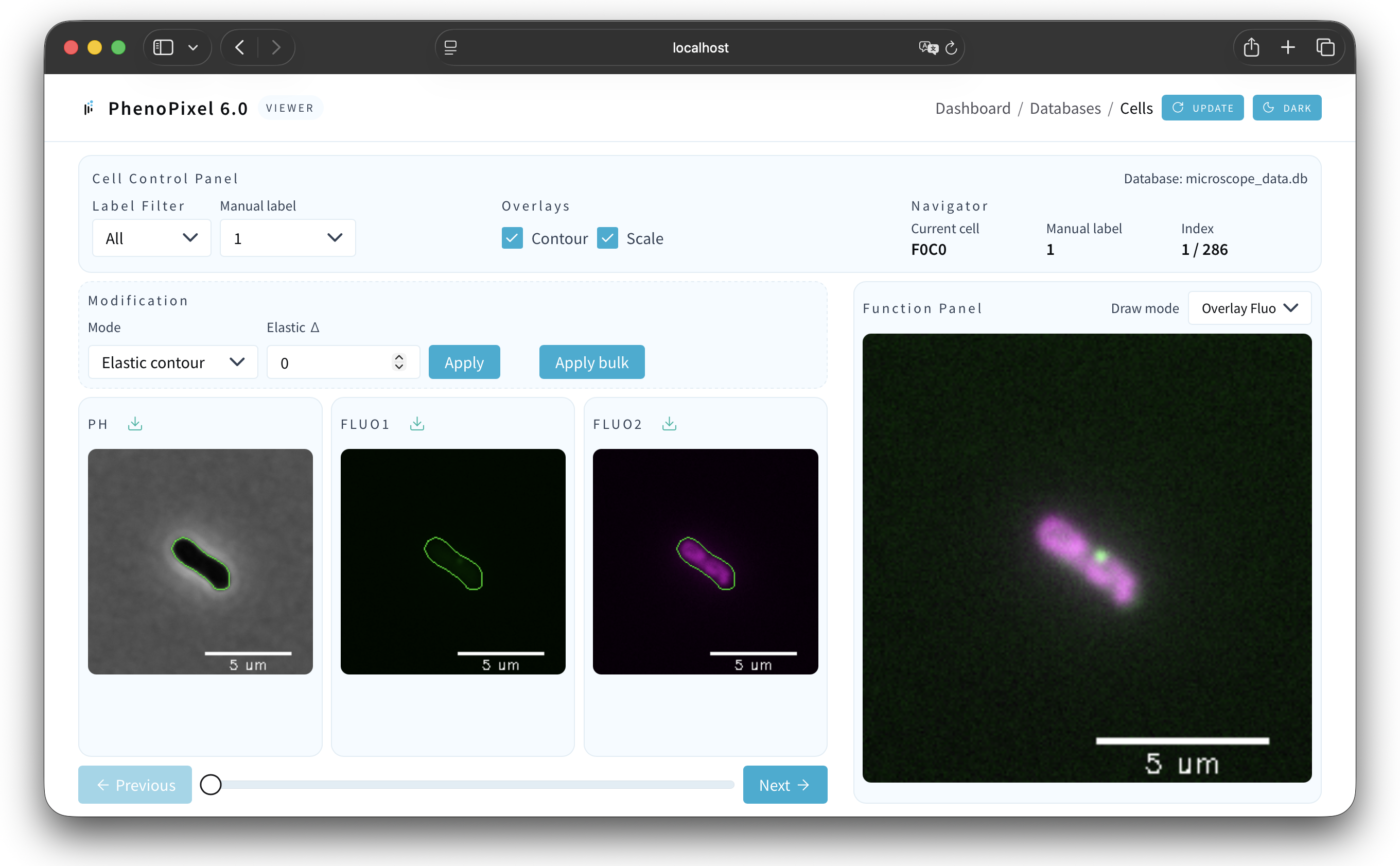This screenshot has width=1400, height=866.
Task: Click the 'Database: microscope_data.db' text
Action: 1215,179
